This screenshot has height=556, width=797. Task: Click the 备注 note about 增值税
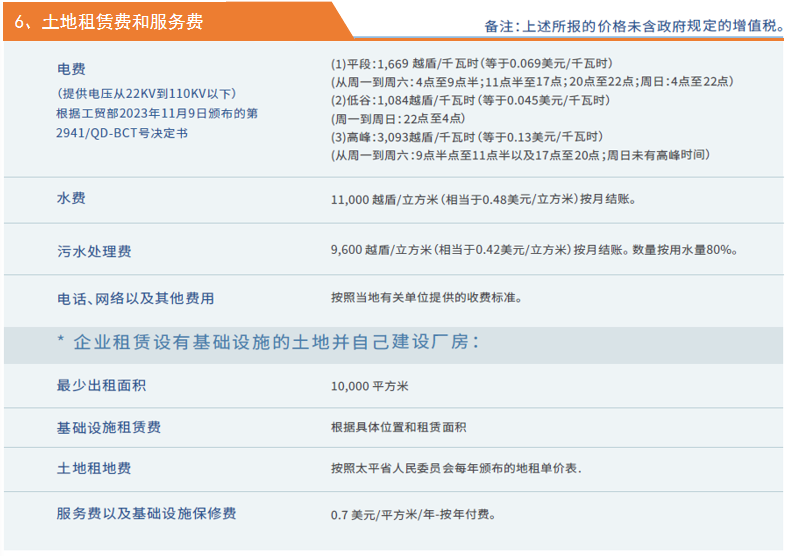[634, 26]
